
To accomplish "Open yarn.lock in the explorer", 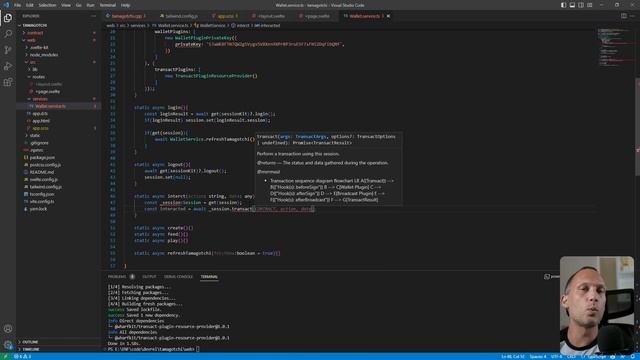I will click(x=58, y=209).
